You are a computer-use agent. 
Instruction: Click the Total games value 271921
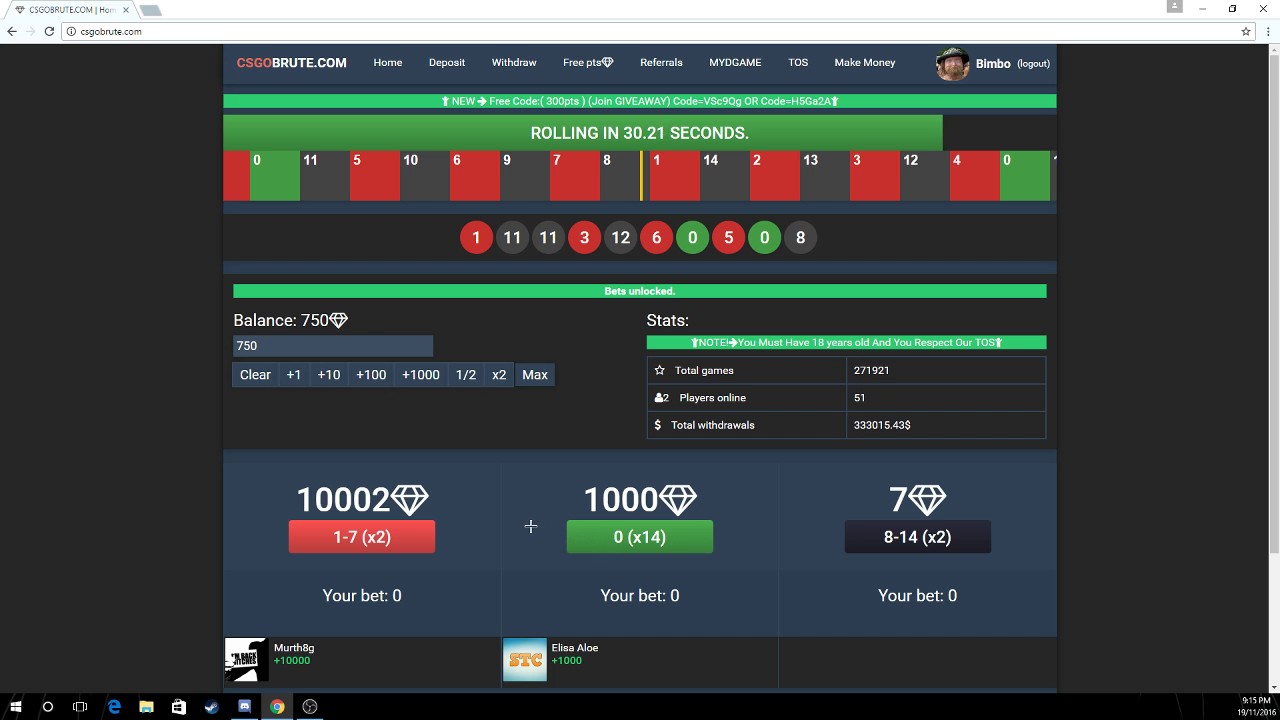coord(871,370)
